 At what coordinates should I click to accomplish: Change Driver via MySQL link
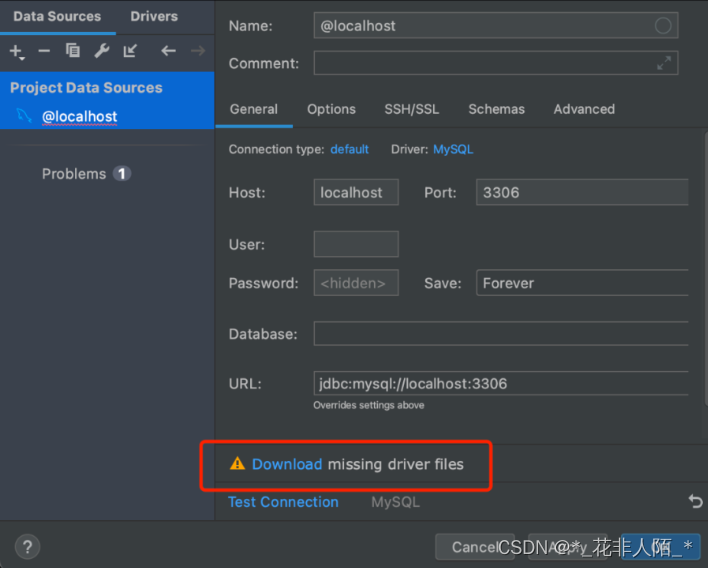pos(453,149)
